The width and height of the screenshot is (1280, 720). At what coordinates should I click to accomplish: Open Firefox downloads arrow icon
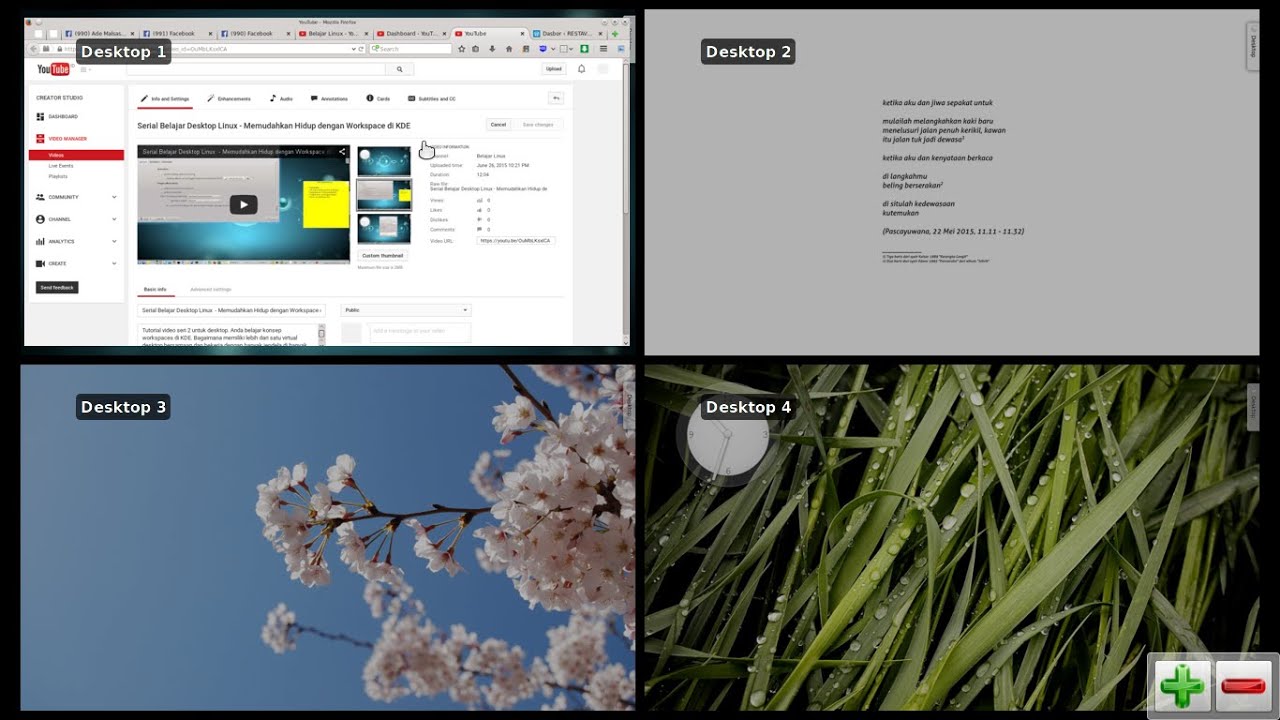pos(492,48)
